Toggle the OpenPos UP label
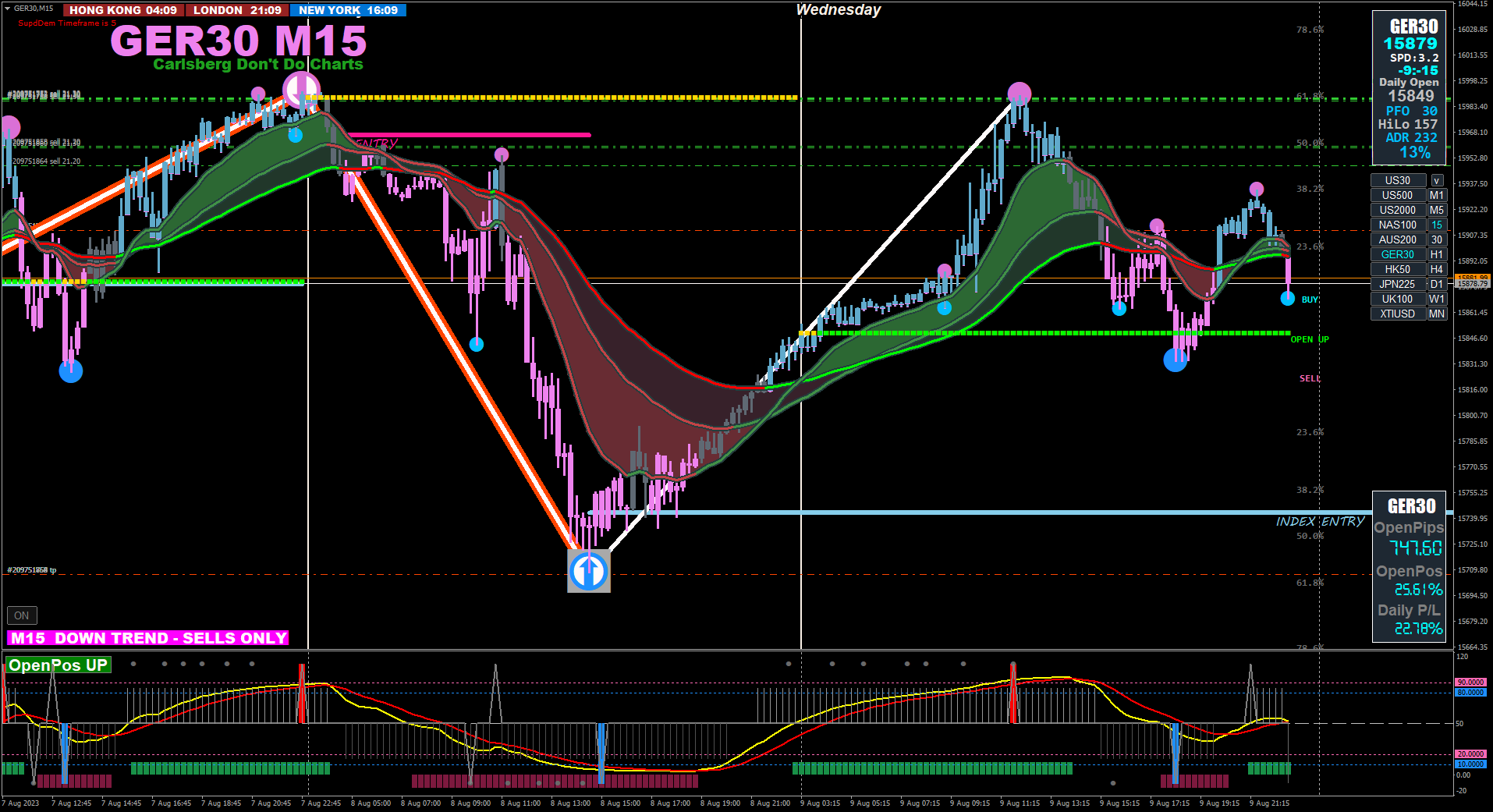Screen dimensions: 1493x812 (x=59, y=665)
